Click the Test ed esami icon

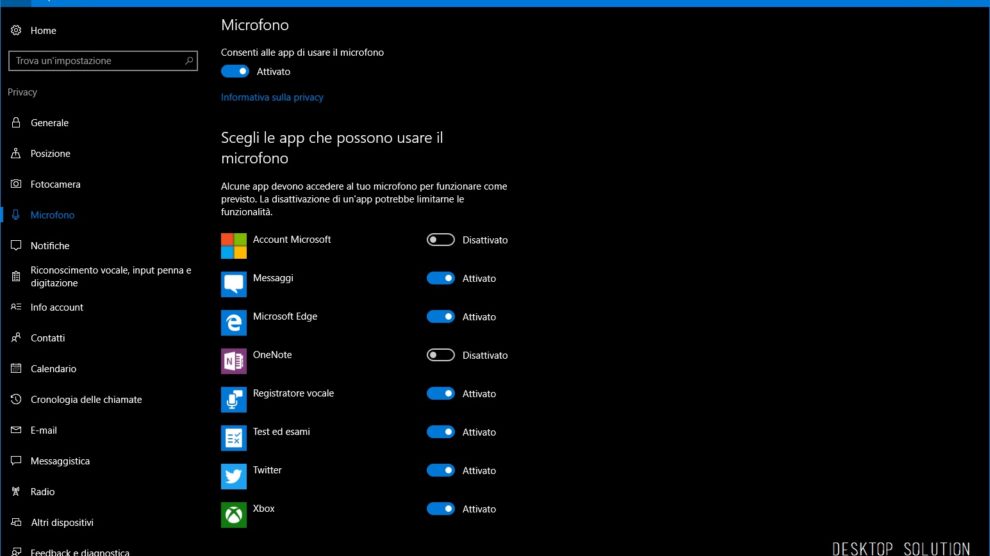(234, 437)
